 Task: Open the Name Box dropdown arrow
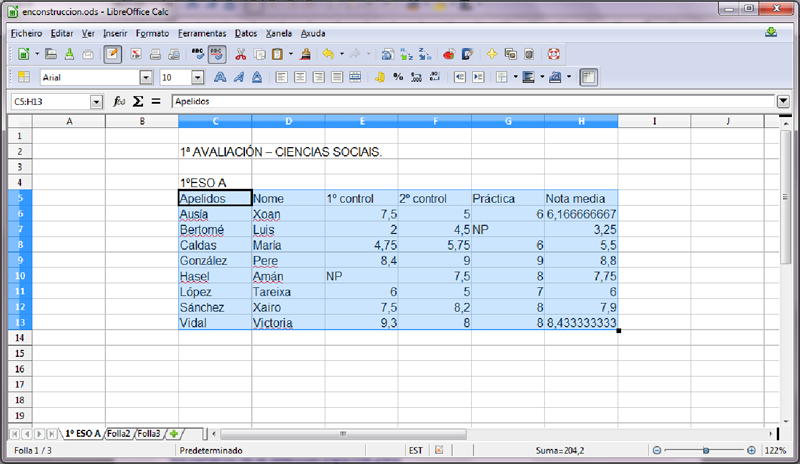(x=96, y=101)
